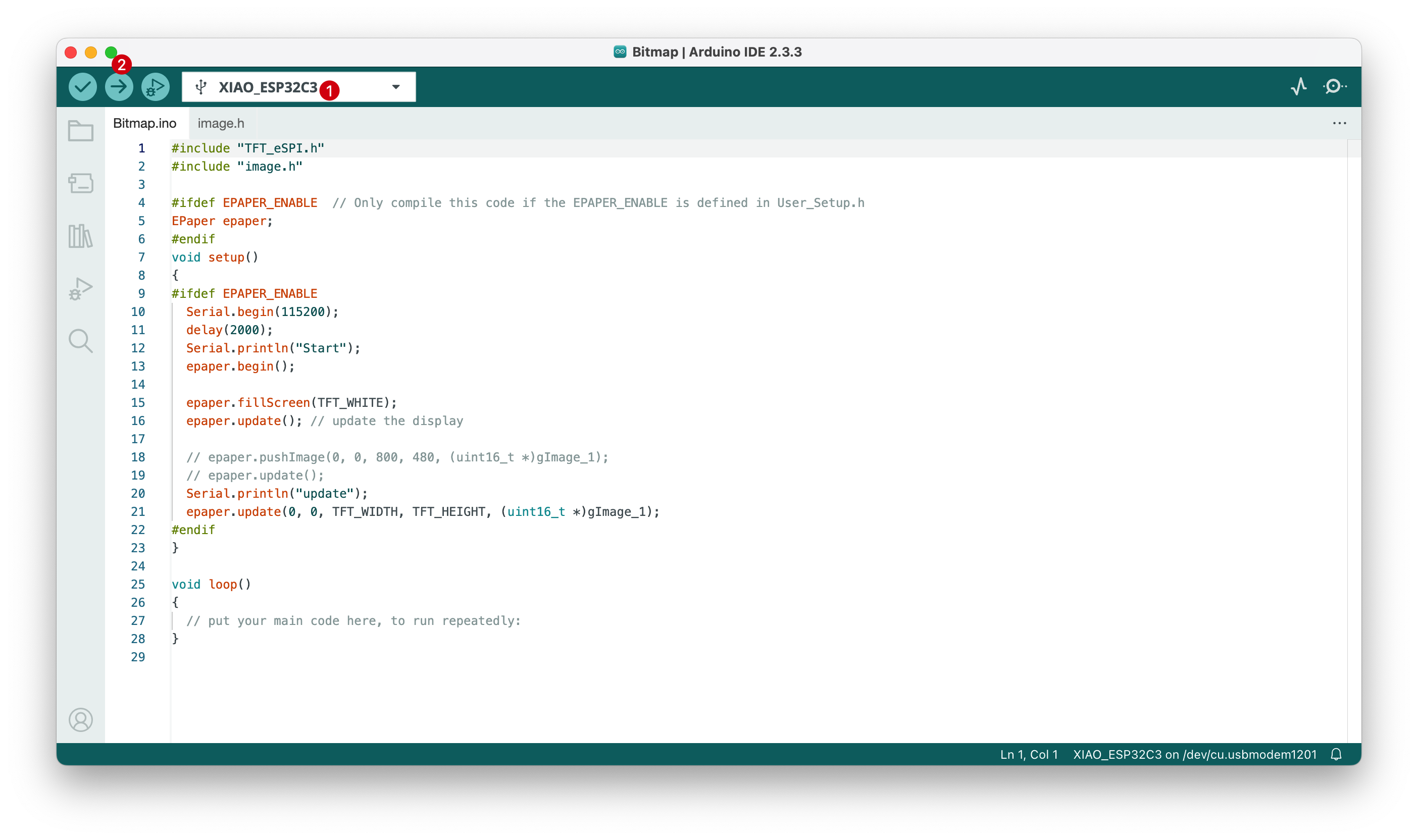Switch to the image.h tab
This screenshot has width=1418, height=840.
(x=221, y=123)
